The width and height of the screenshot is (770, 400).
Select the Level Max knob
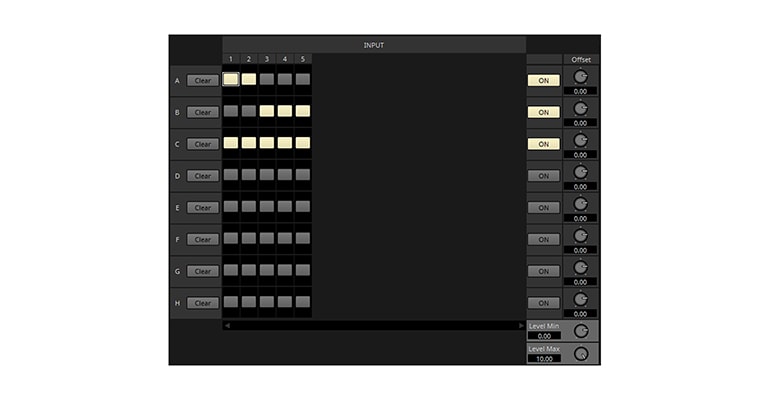581,353
